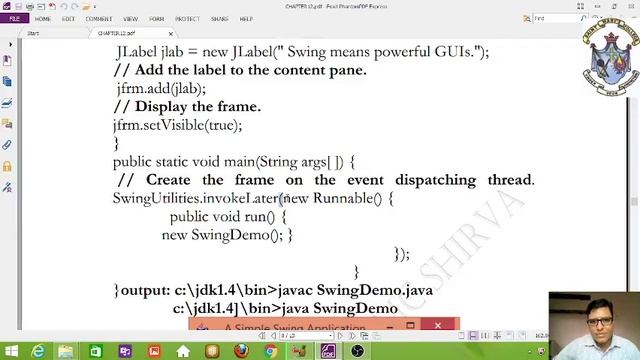Click the advanced search icon beside Find box
640x360 pixels.
click(527, 18)
